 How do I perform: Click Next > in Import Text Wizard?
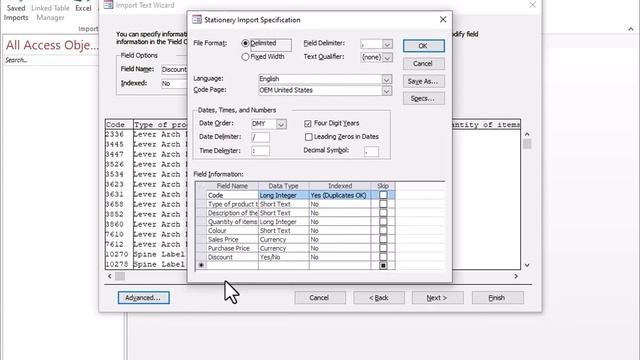pyautogui.click(x=437, y=298)
